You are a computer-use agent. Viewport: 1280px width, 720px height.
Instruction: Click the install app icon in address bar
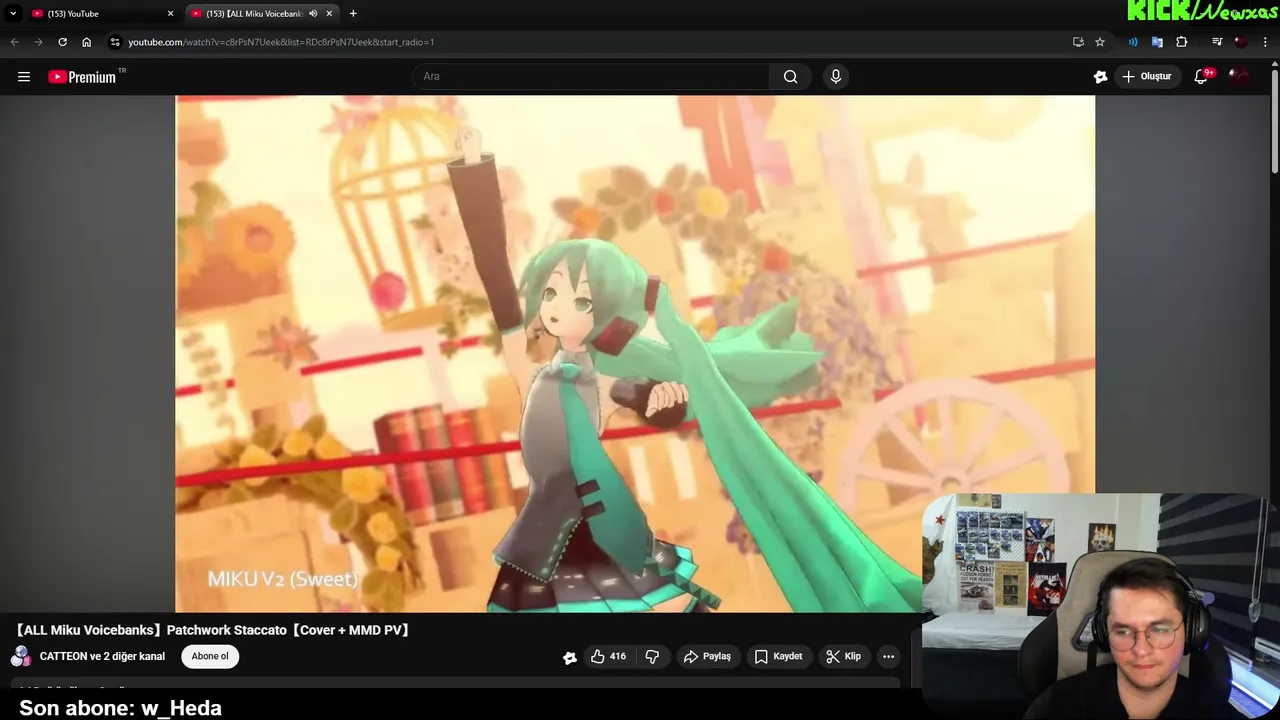pos(1078,42)
